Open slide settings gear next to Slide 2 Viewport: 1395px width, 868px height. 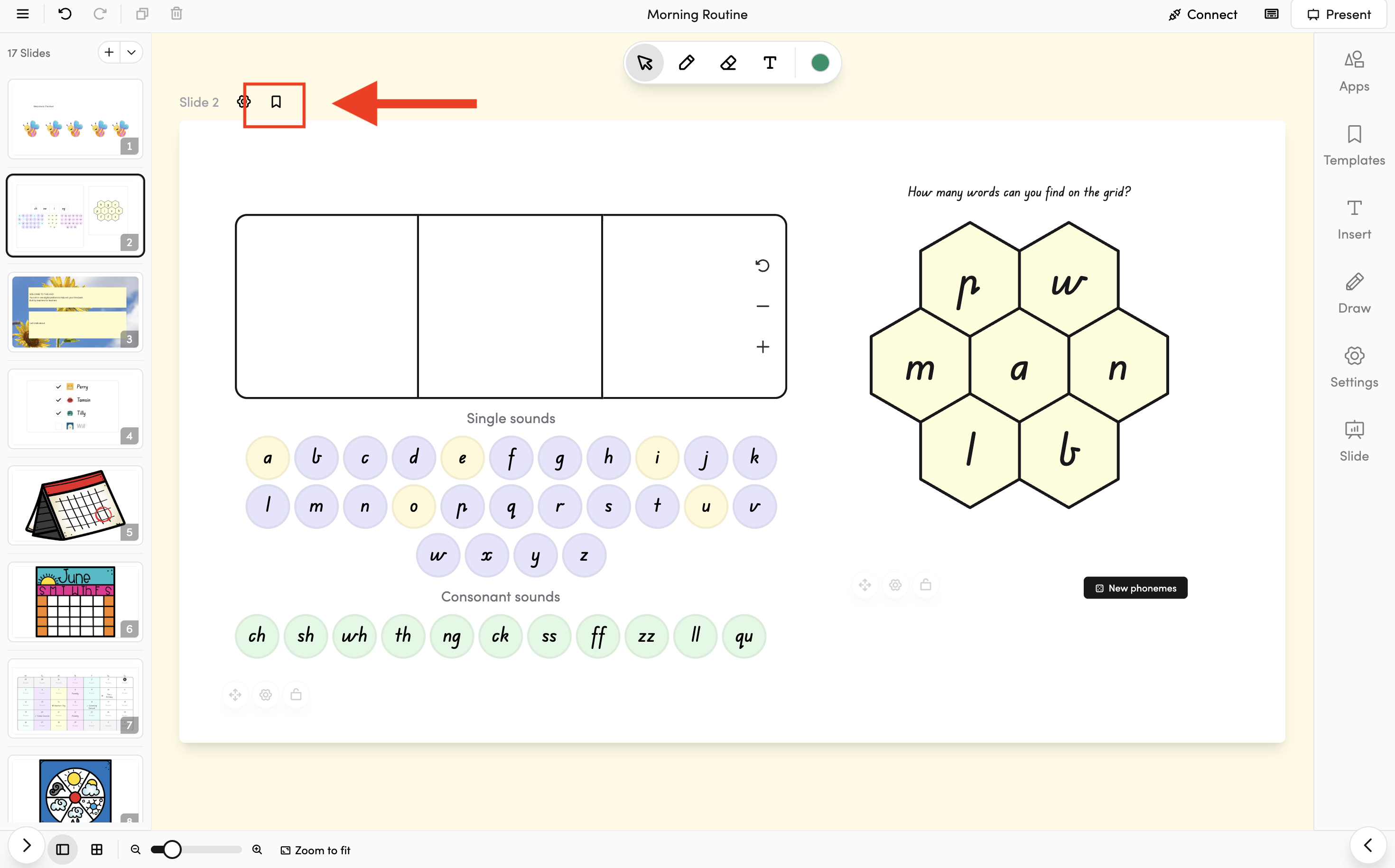[243, 102]
